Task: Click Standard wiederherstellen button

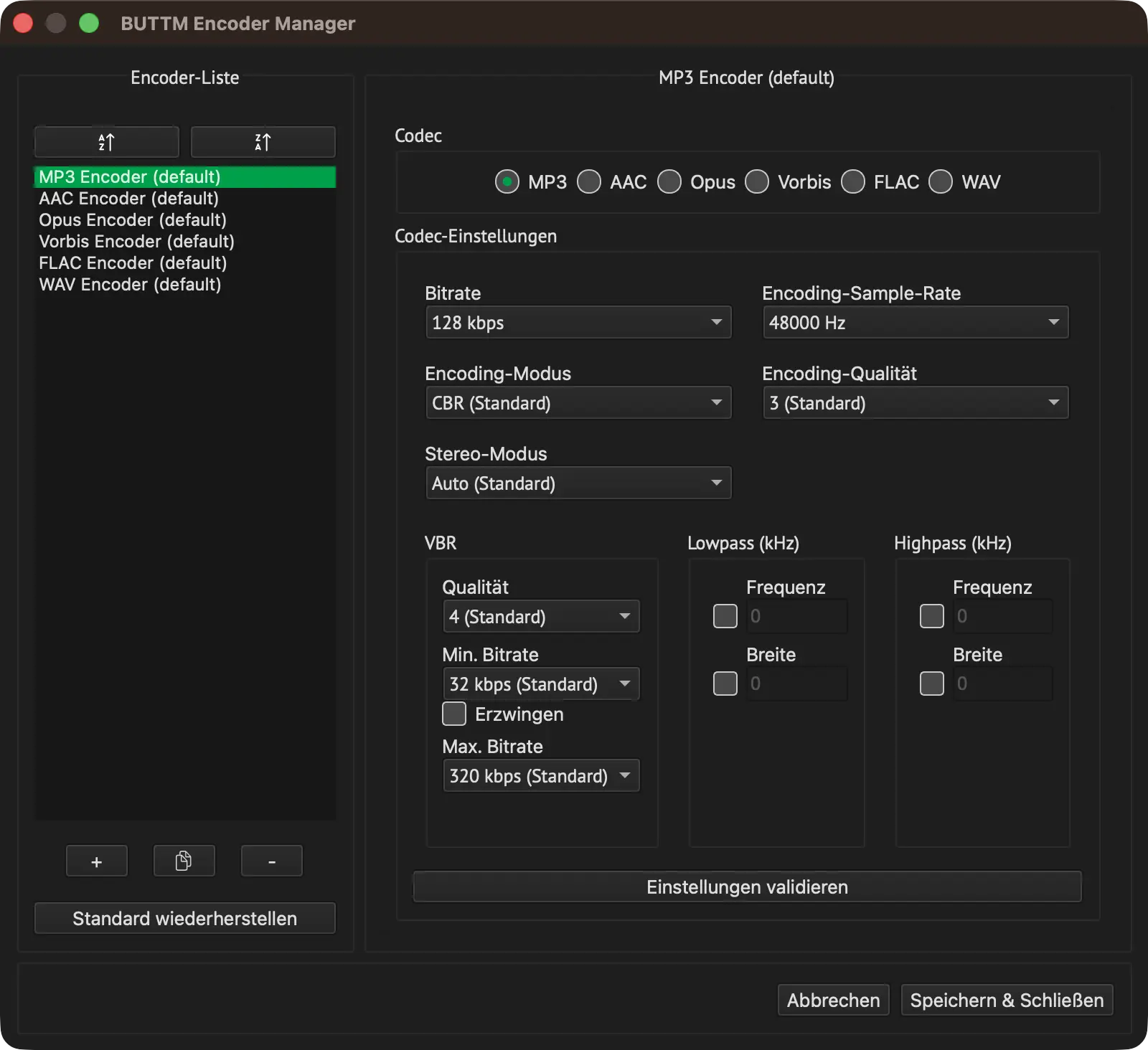Action: tap(185, 919)
